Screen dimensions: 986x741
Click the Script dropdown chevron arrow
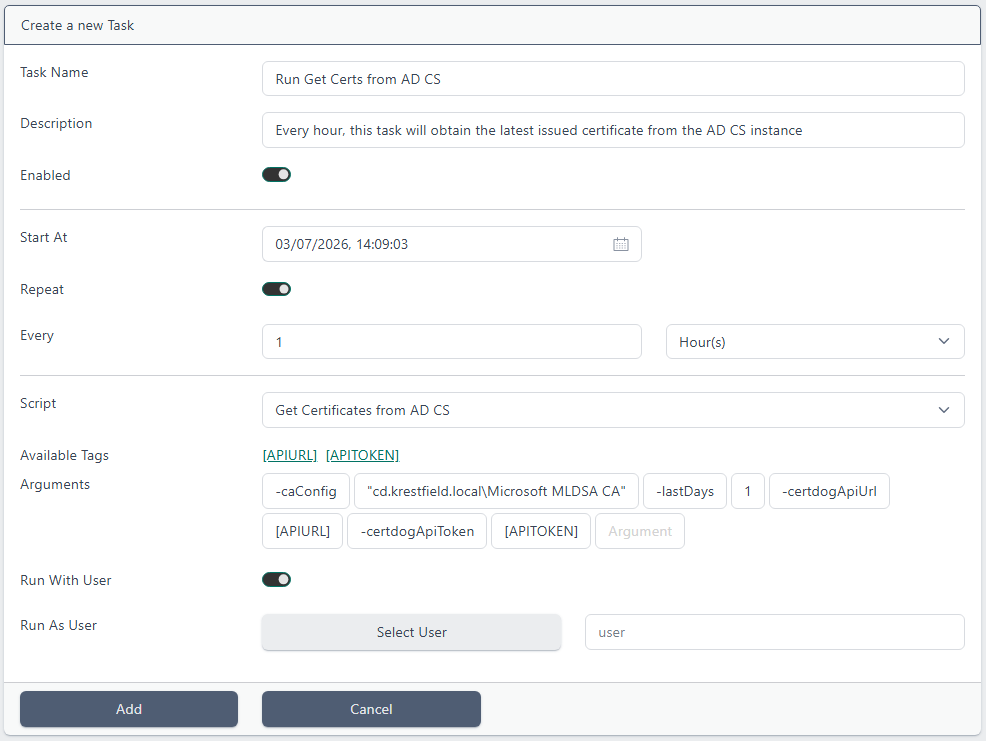point(944,410)
